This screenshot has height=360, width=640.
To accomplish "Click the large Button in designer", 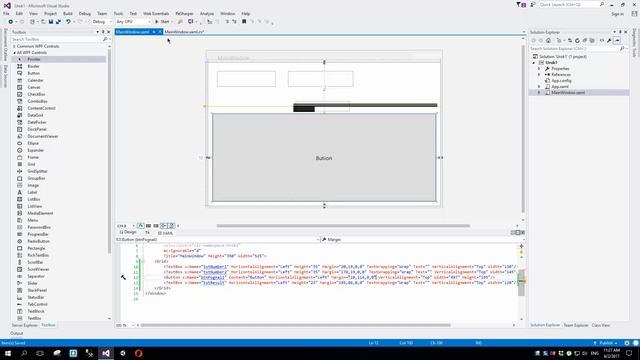I will [324, 158].
